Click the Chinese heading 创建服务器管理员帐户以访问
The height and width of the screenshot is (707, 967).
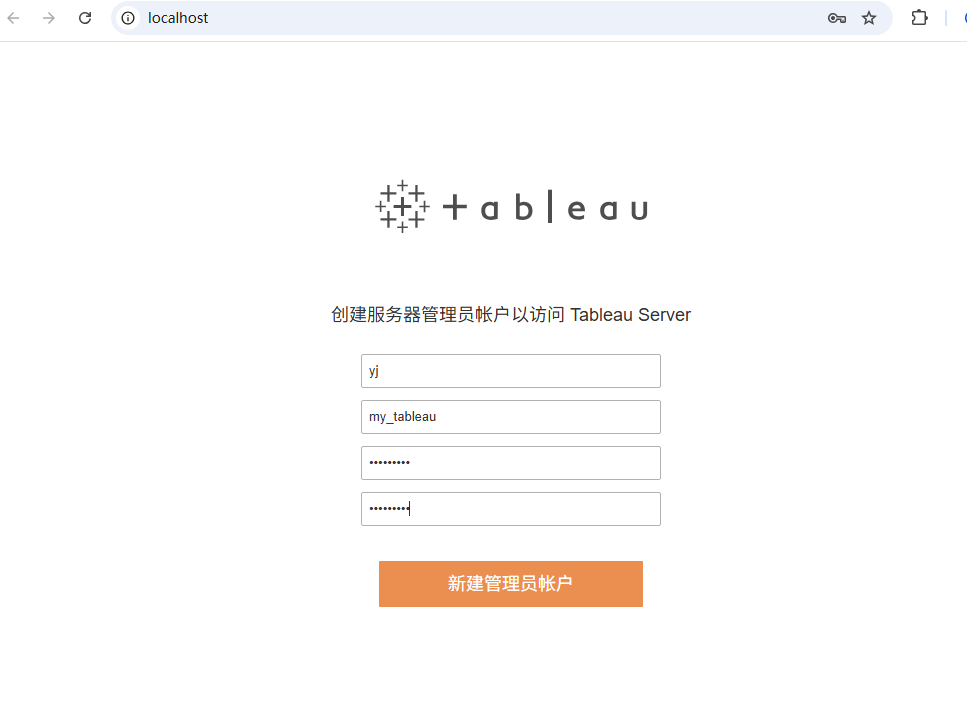coord(448,315)
